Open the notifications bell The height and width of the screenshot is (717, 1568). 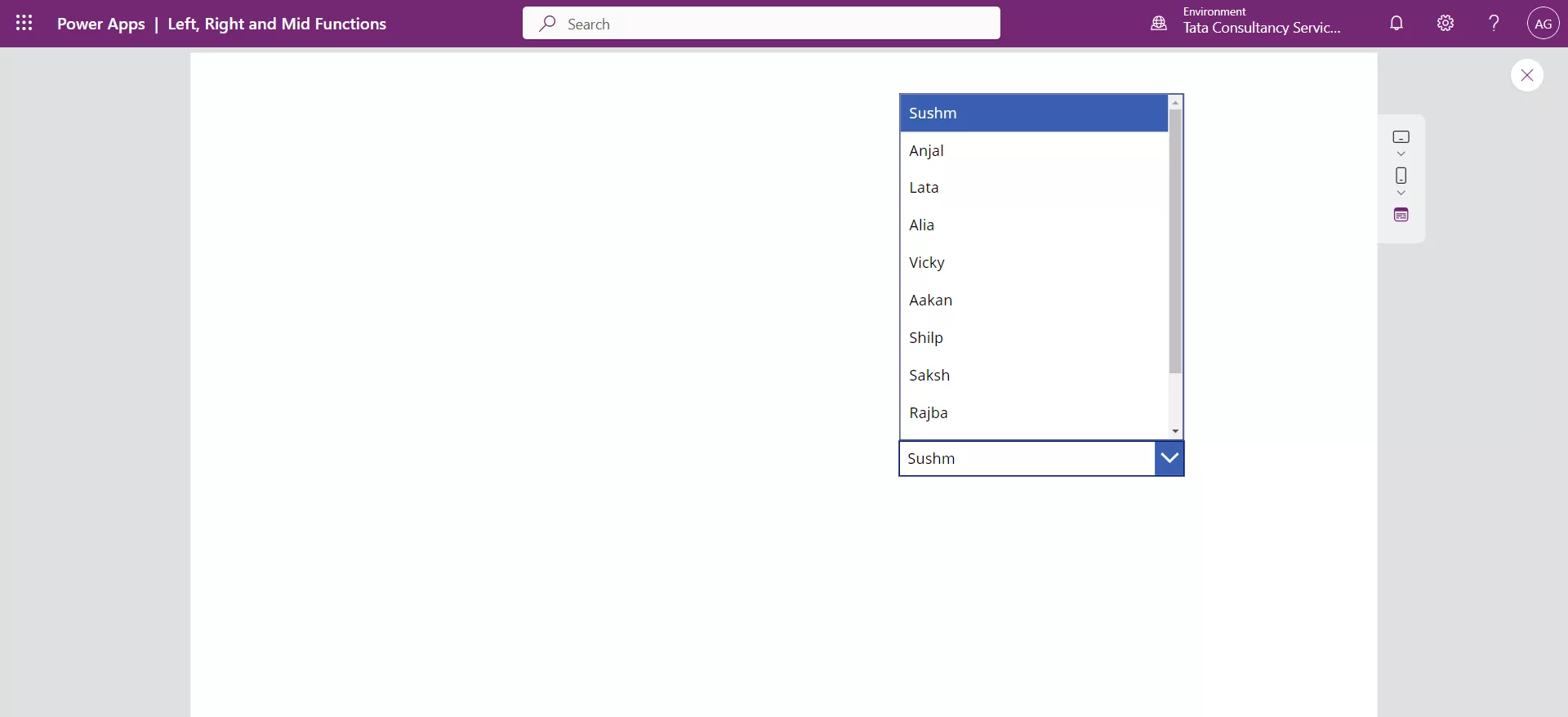1396,23
